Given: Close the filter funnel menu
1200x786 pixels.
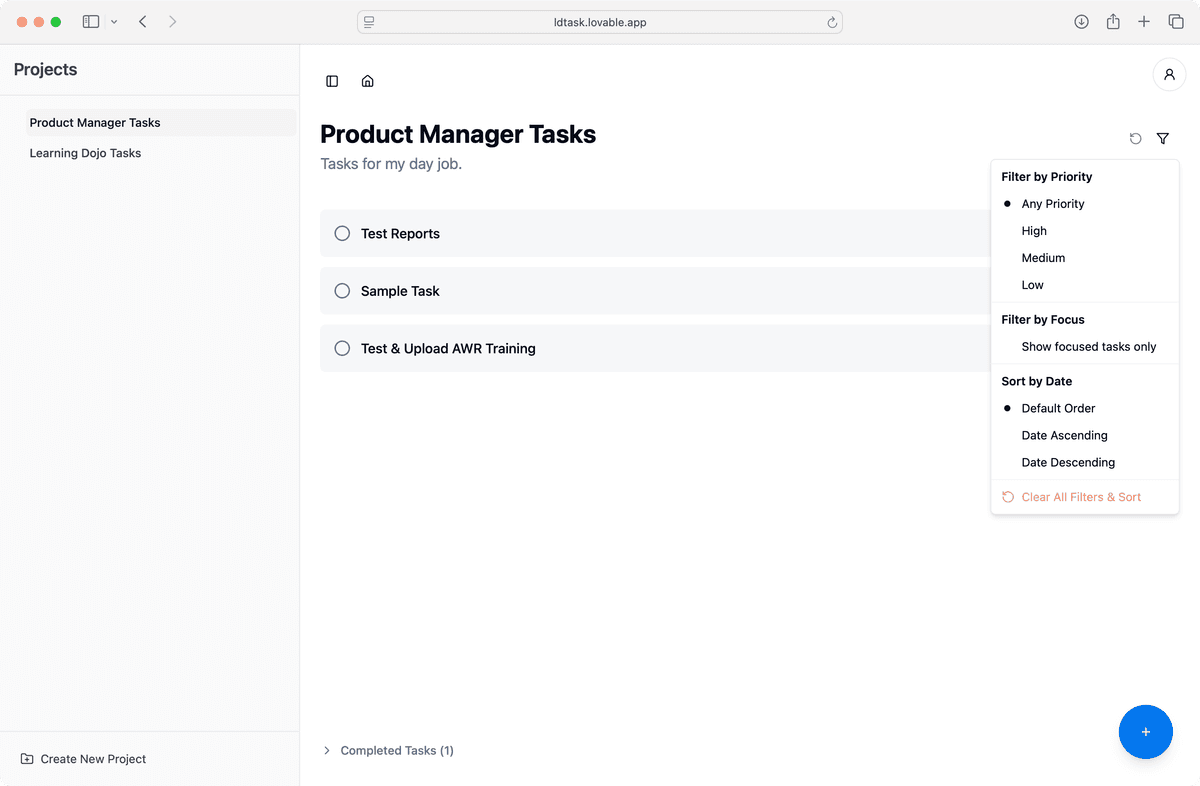Looking at the screenshot, I should tap(1162, 139).
